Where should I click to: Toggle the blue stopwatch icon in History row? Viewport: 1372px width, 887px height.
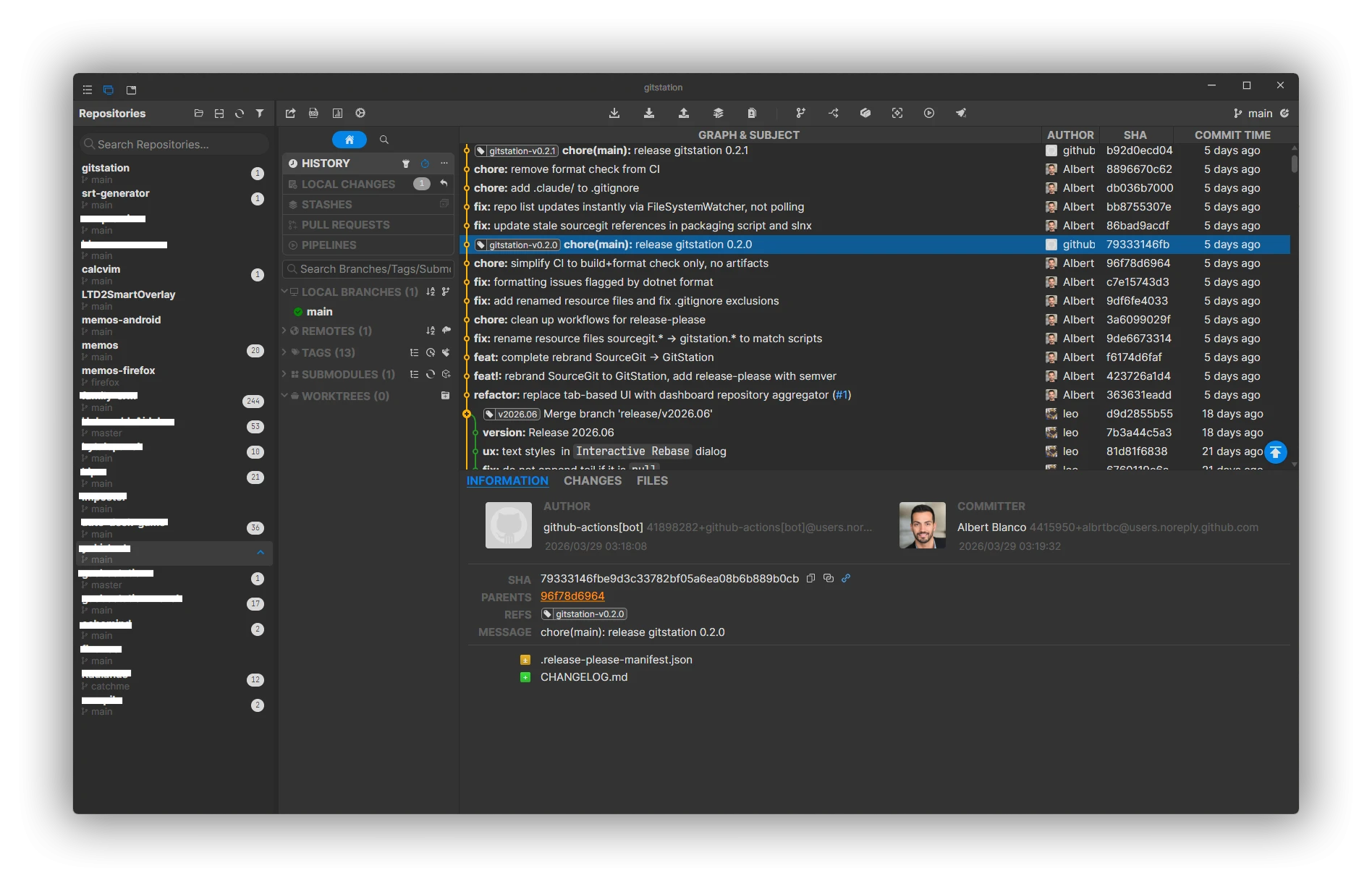pyautogui.click(x=425, y=164)
